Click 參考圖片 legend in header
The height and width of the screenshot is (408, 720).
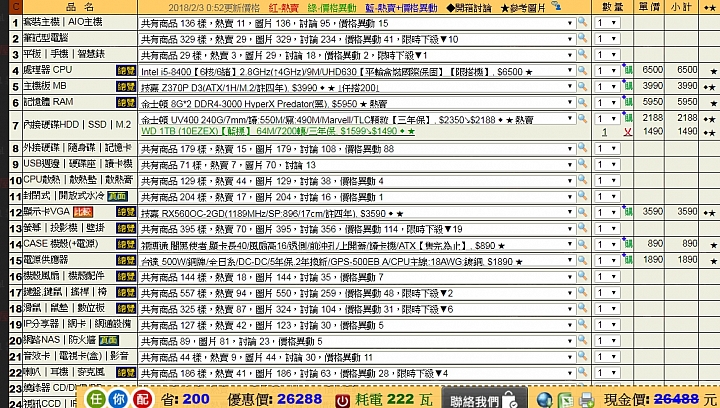click(x=522, y=7)
